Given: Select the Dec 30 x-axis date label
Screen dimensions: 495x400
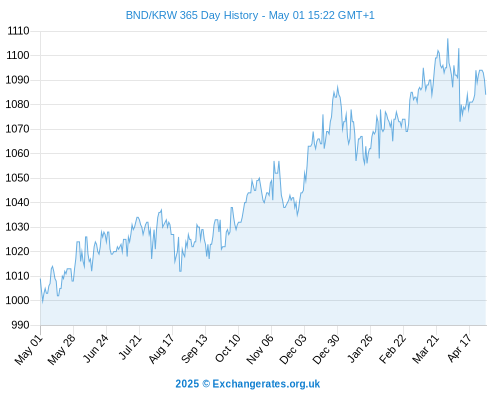Looking at the screenshot, I should pyautogui.click(x=326, y=349).
